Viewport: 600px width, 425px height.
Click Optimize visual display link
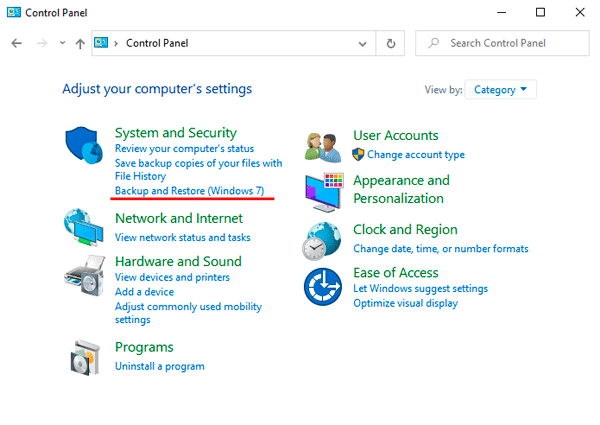(x=406, y=303)
